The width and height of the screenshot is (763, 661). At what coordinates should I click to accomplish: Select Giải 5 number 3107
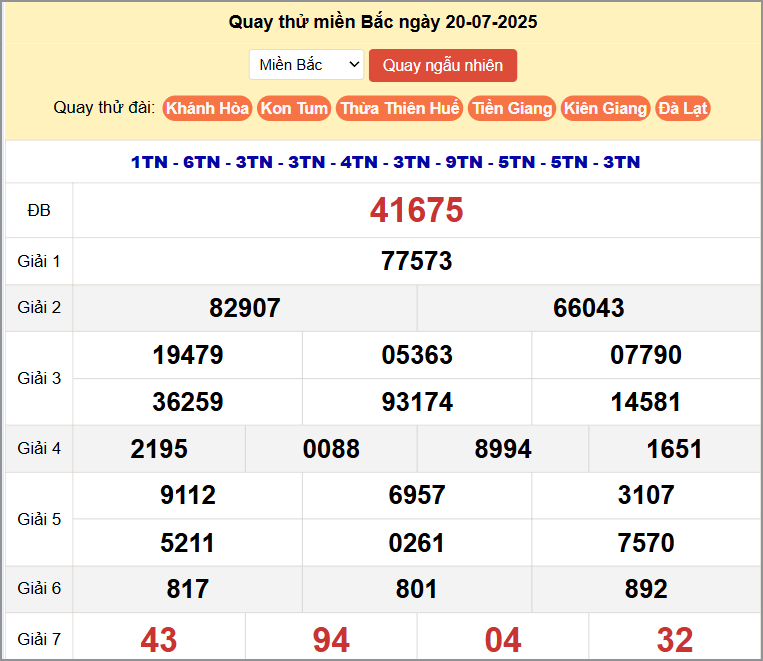click(646, 495)
